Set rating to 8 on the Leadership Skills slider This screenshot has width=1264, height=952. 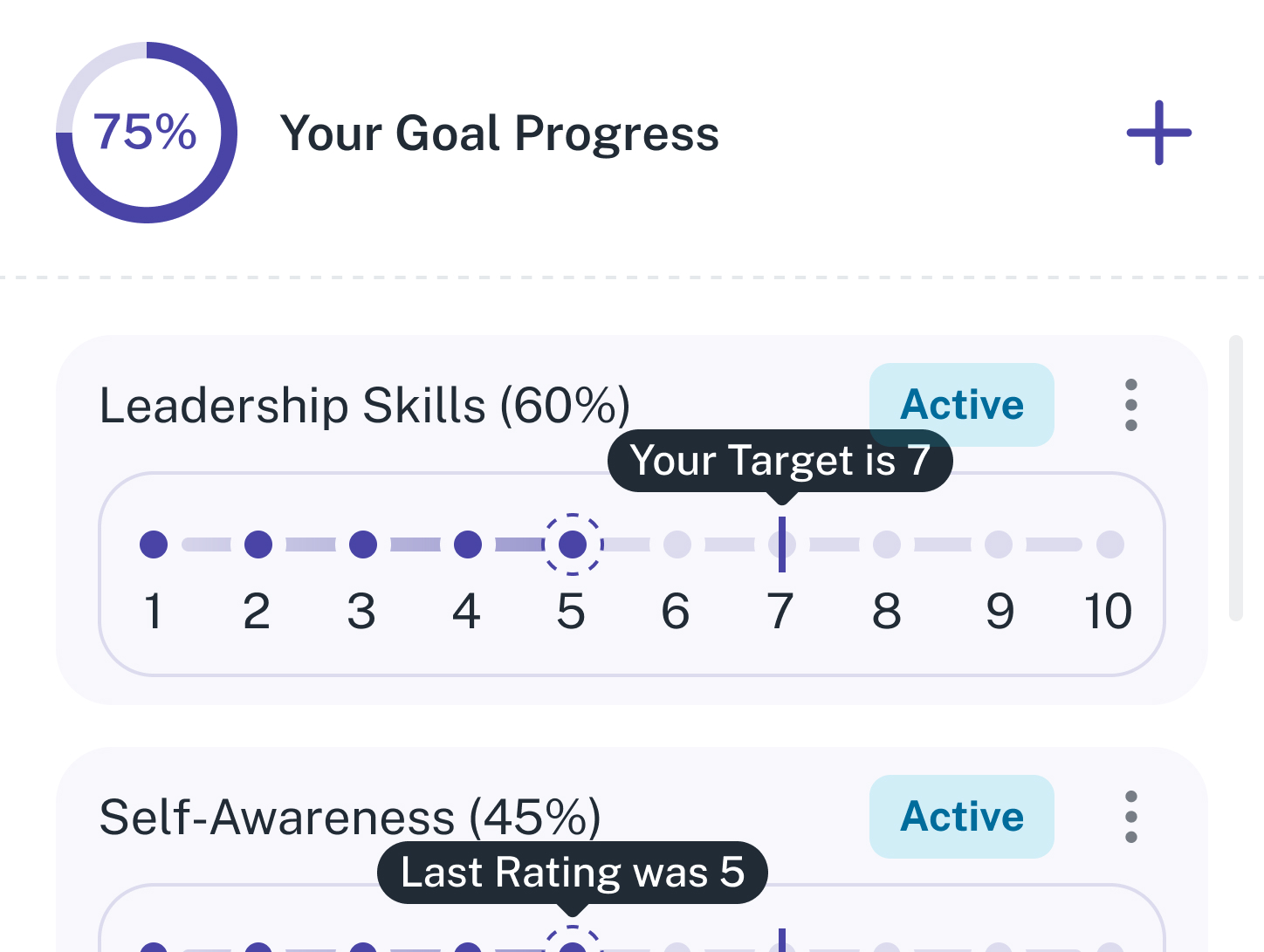[x=887, y=544]
